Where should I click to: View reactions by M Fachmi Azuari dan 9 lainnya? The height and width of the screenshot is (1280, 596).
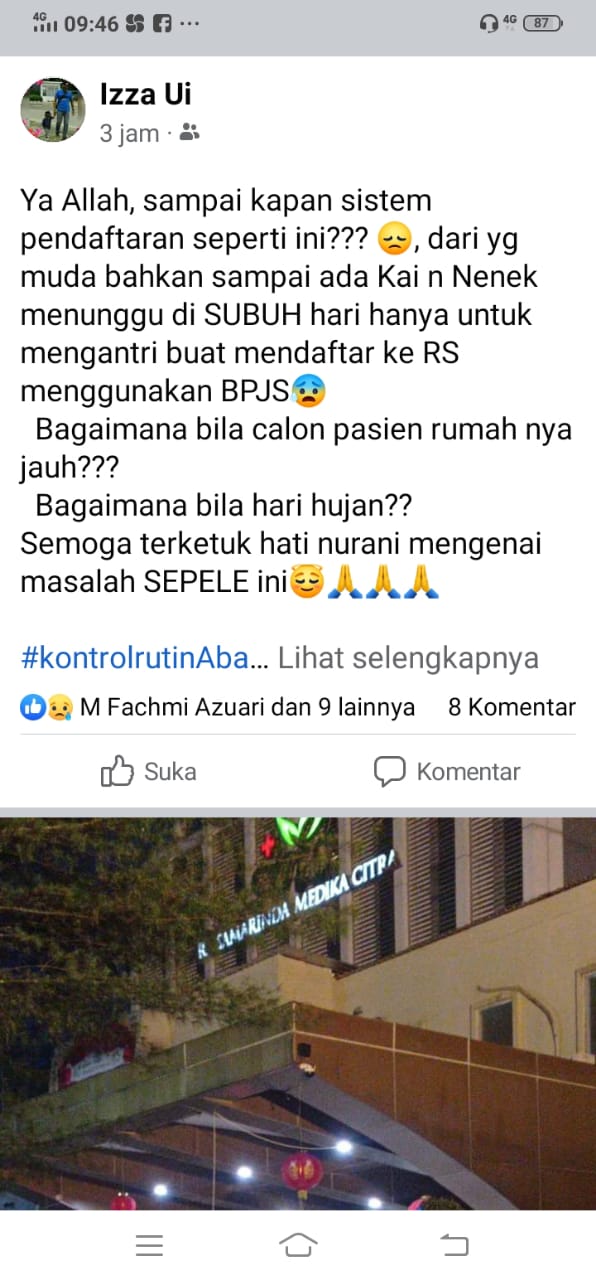pos(247,707)
